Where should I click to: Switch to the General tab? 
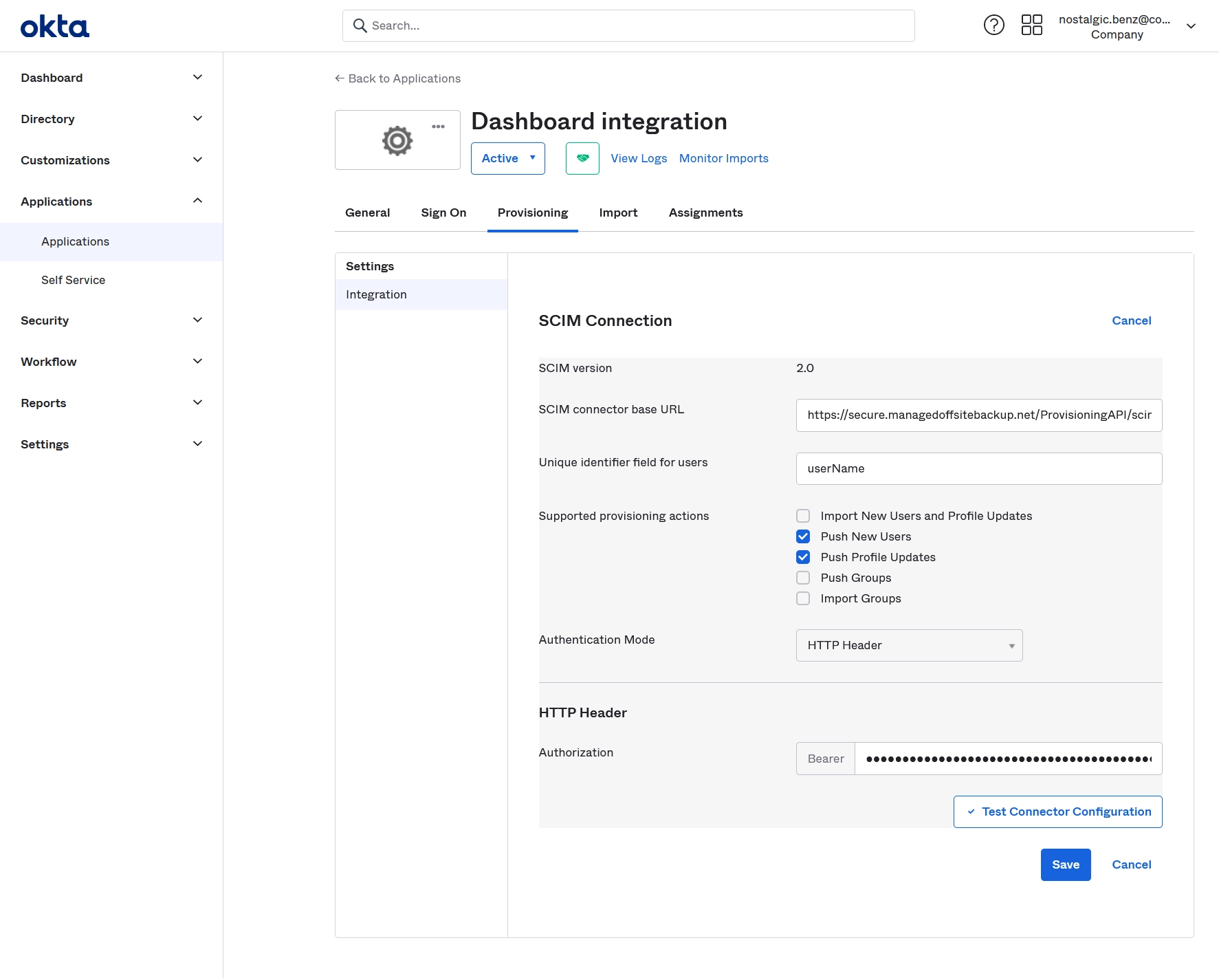point(367,213)
